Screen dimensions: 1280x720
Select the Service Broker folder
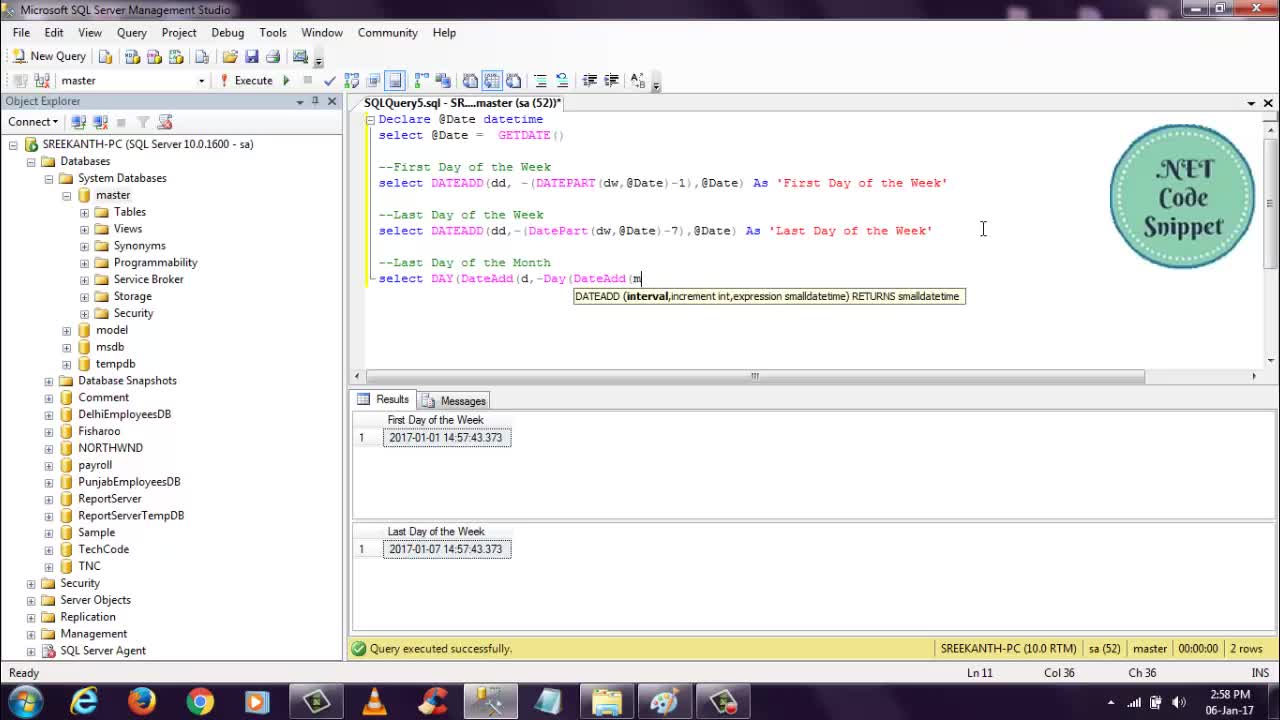(x=148, y=279)
